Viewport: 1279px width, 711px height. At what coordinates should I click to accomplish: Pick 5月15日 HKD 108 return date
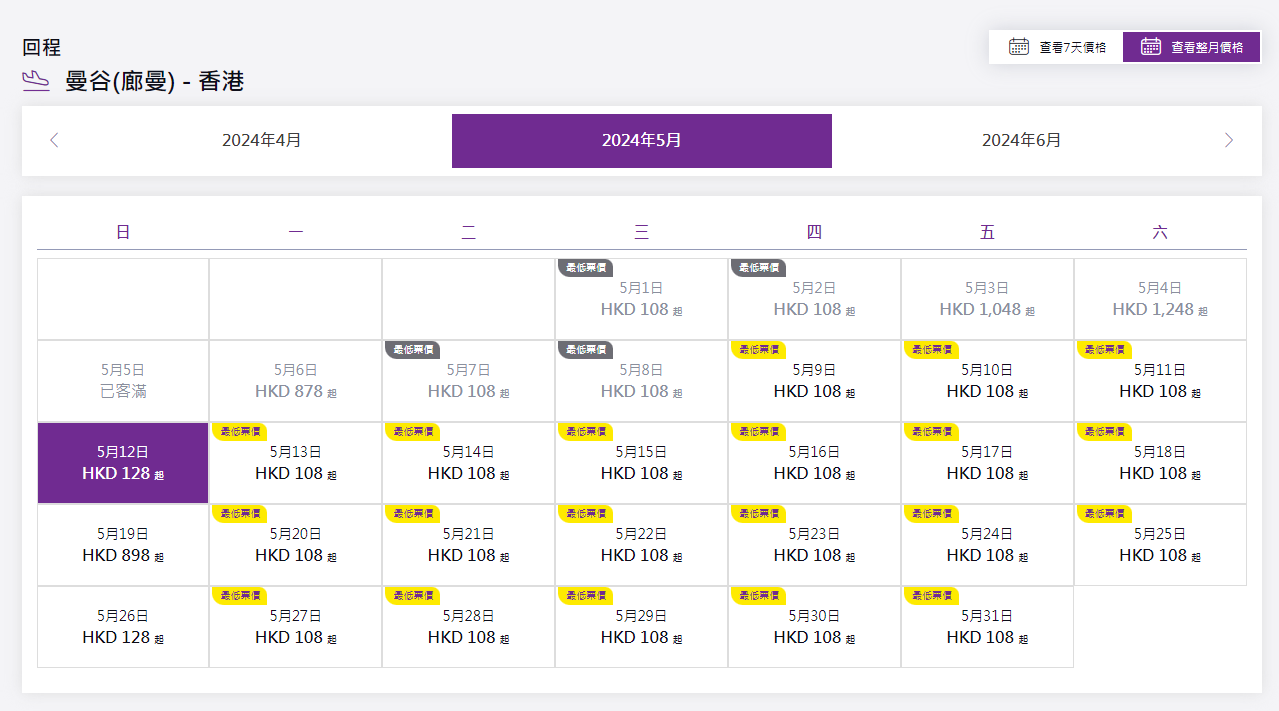tap(641, 465)
